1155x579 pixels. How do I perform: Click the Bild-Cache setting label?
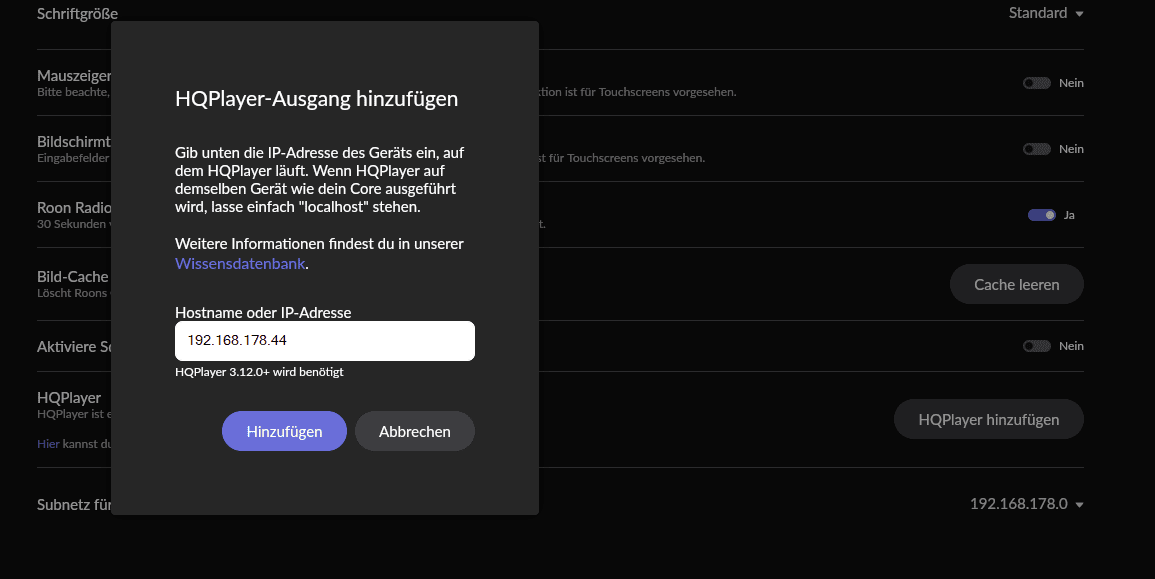coord(72,277)
